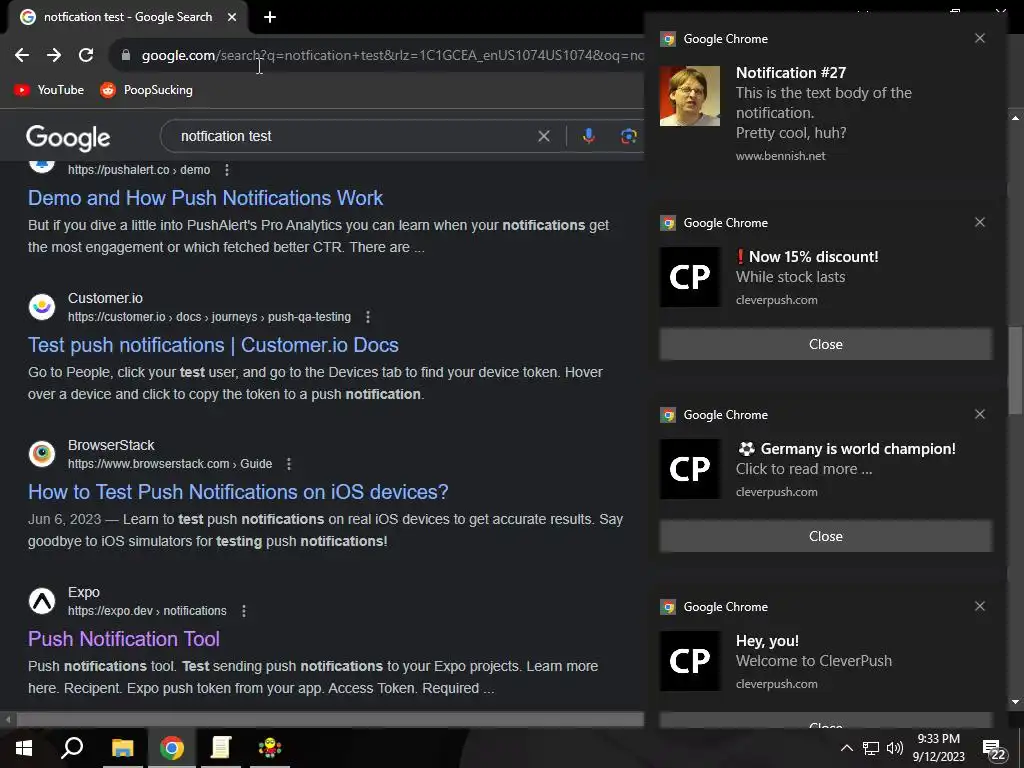Open a new Chrome tab
Viewport: 1024px width, 768px height.
pos(270,17)
